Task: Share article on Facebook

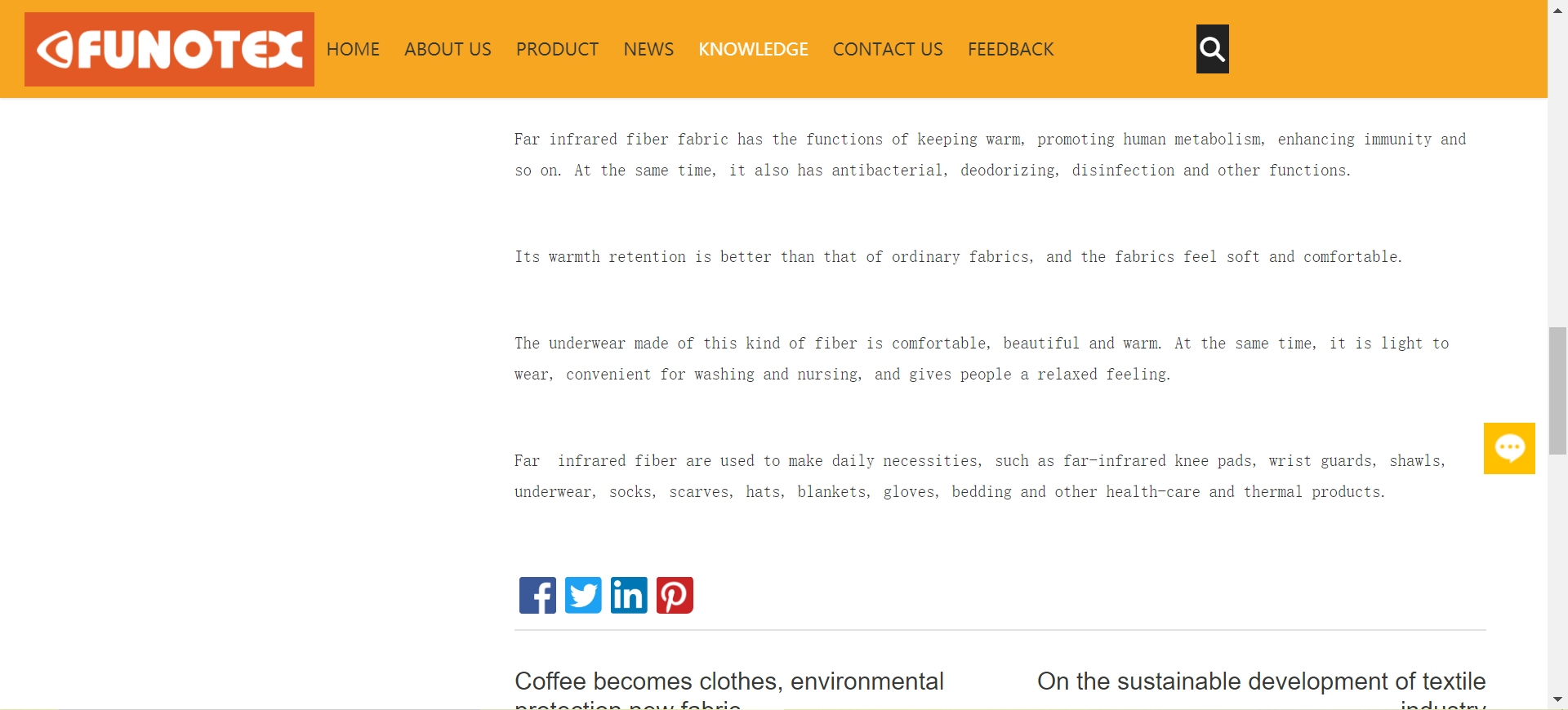Action: (x=537, y=595)
